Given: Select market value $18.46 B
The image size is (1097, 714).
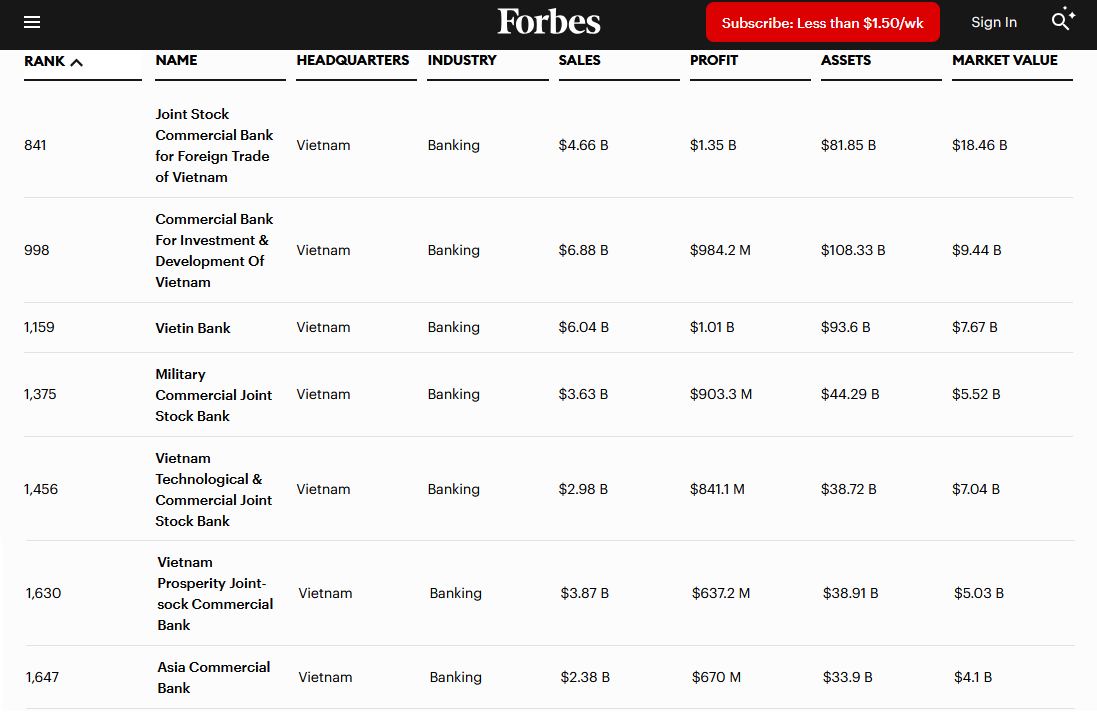Looking at the screenshot, I should coord(979,145).
